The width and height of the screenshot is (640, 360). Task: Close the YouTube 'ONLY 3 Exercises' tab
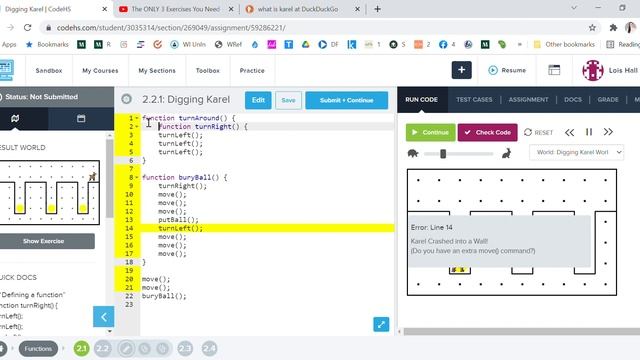pyautogui.click(x=231, y=9)
